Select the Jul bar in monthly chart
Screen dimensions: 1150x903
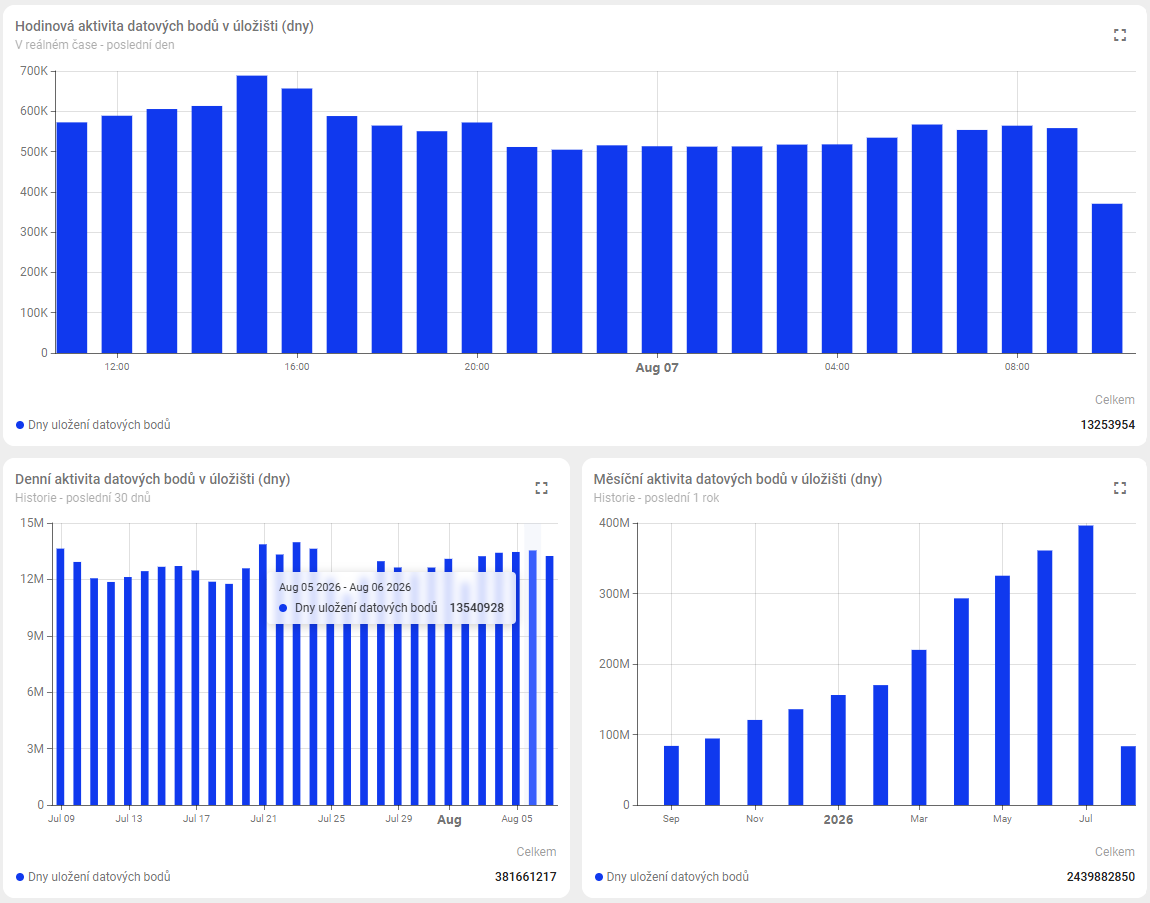[1085, 665]
